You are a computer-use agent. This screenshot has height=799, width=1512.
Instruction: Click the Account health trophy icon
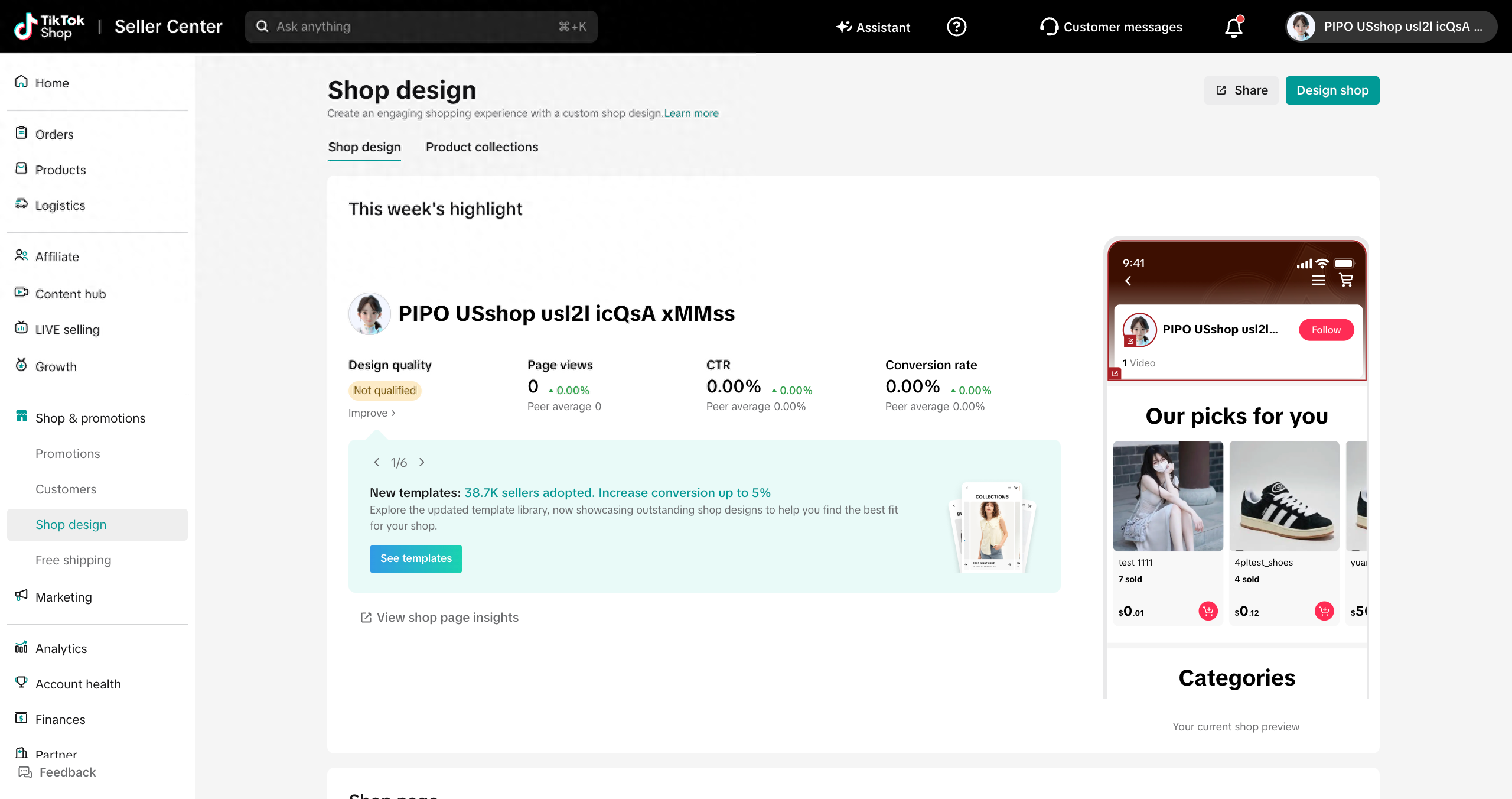[x=21, y=683]
